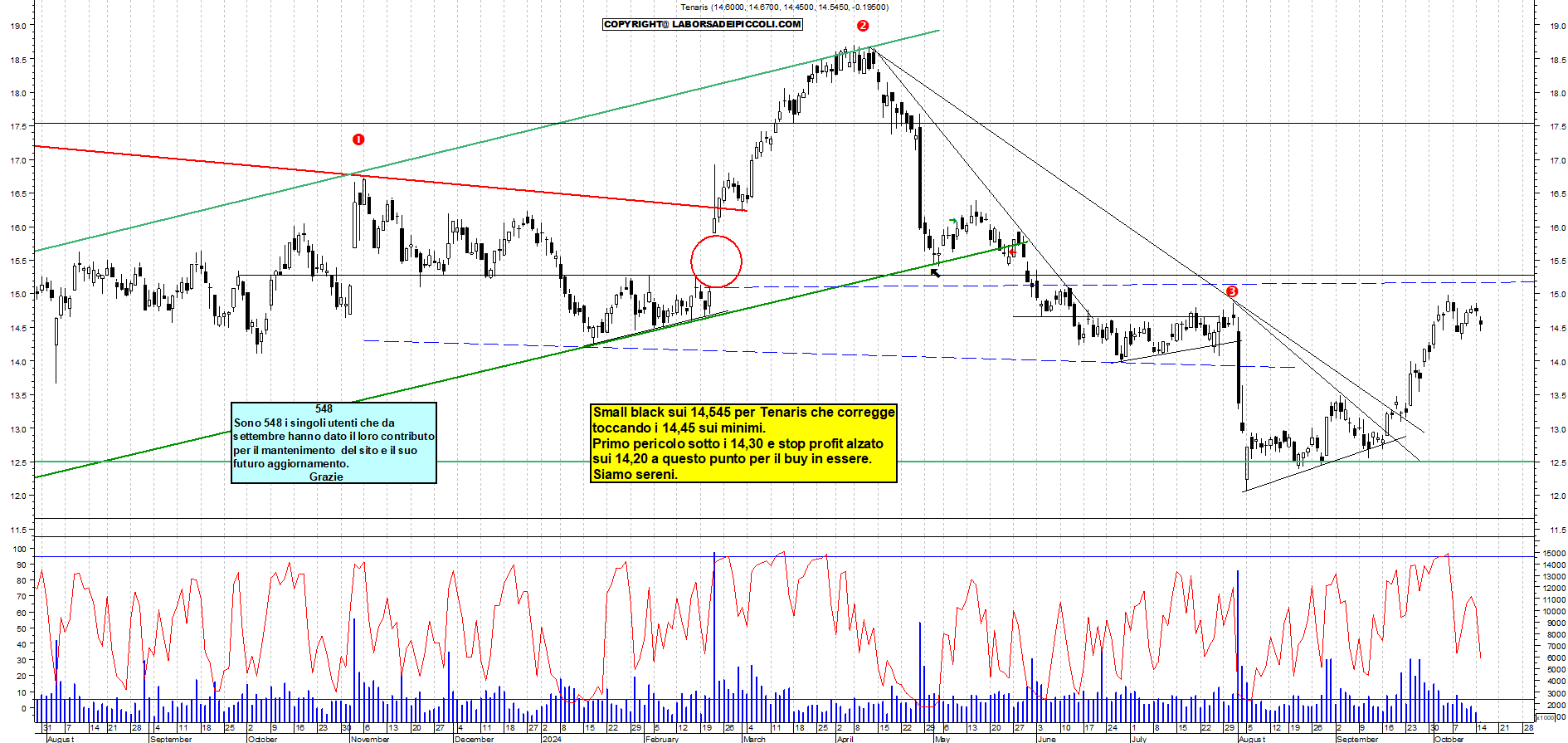Click the small green arrow marker near 16.0

point(953,221)
